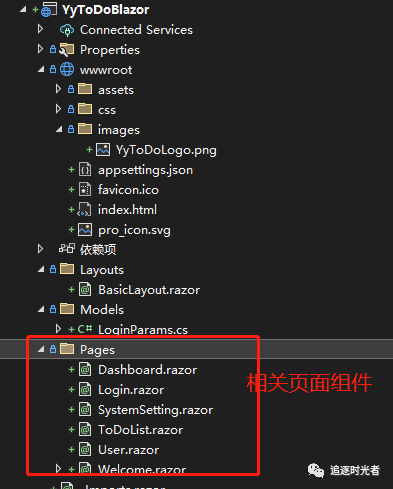Select the Models folder label
This screenshot has height=489, width=393.
click(x=102, y=310)
